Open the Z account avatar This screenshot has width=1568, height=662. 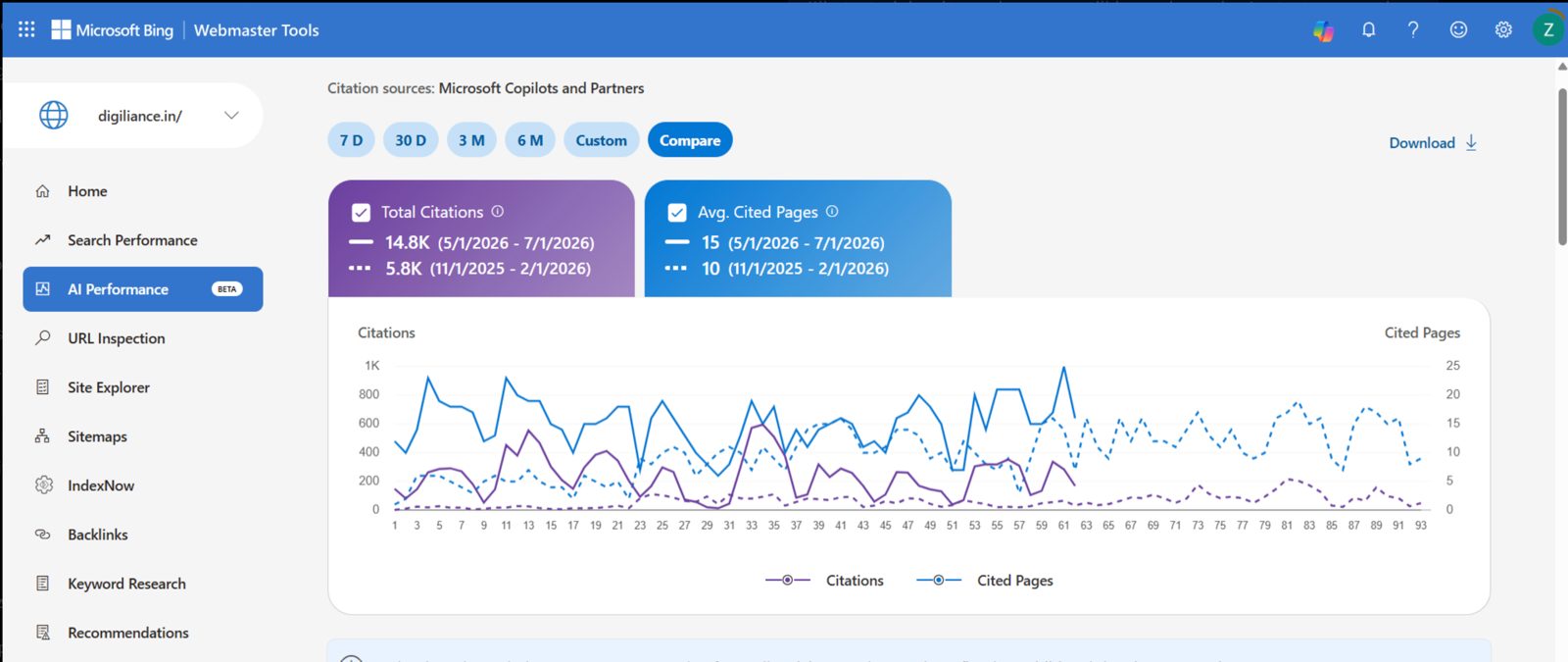tap(1548, 29)
